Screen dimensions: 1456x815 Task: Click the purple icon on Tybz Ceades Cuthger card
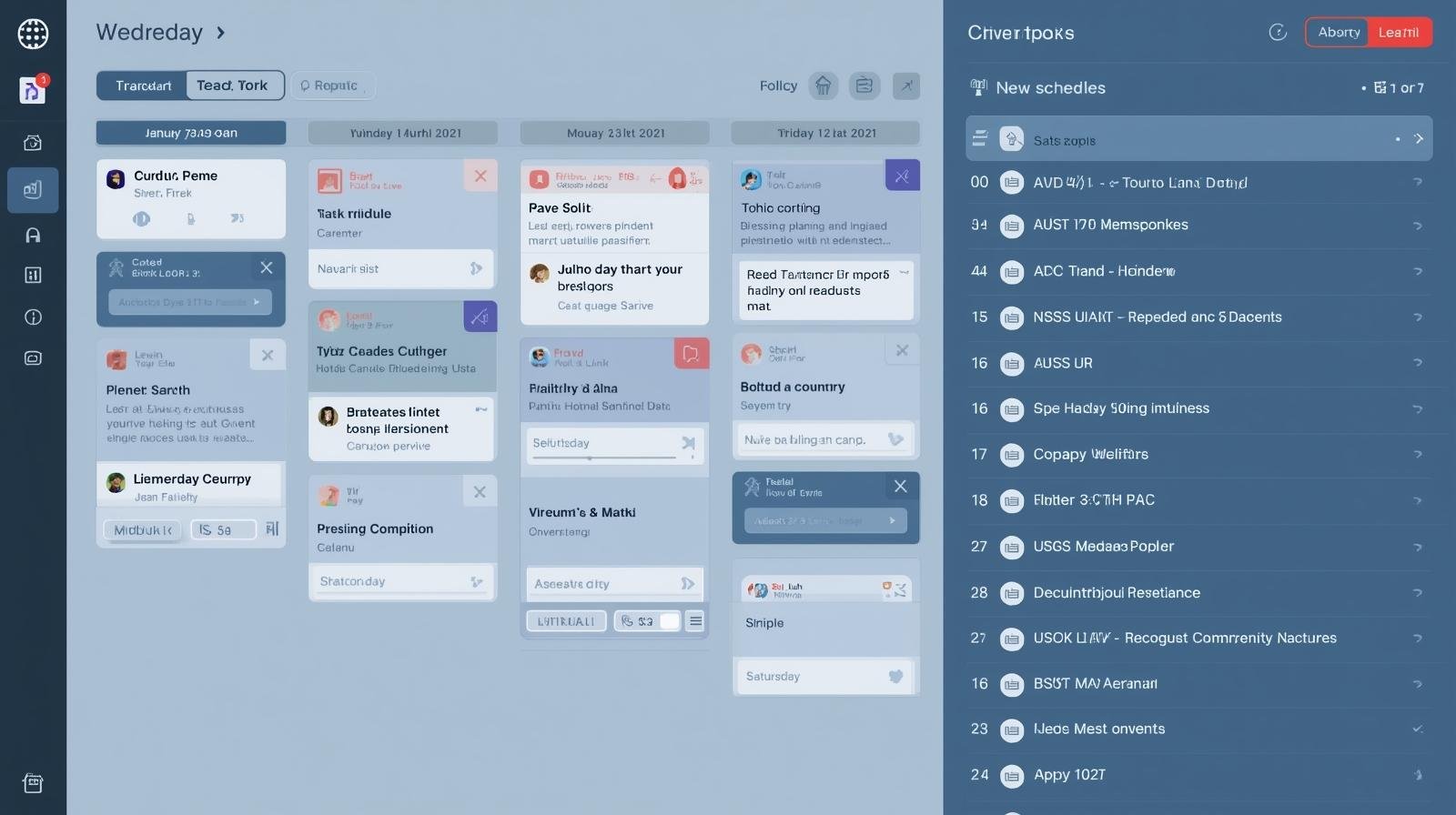pyautogui.click(x=480, y=317)
